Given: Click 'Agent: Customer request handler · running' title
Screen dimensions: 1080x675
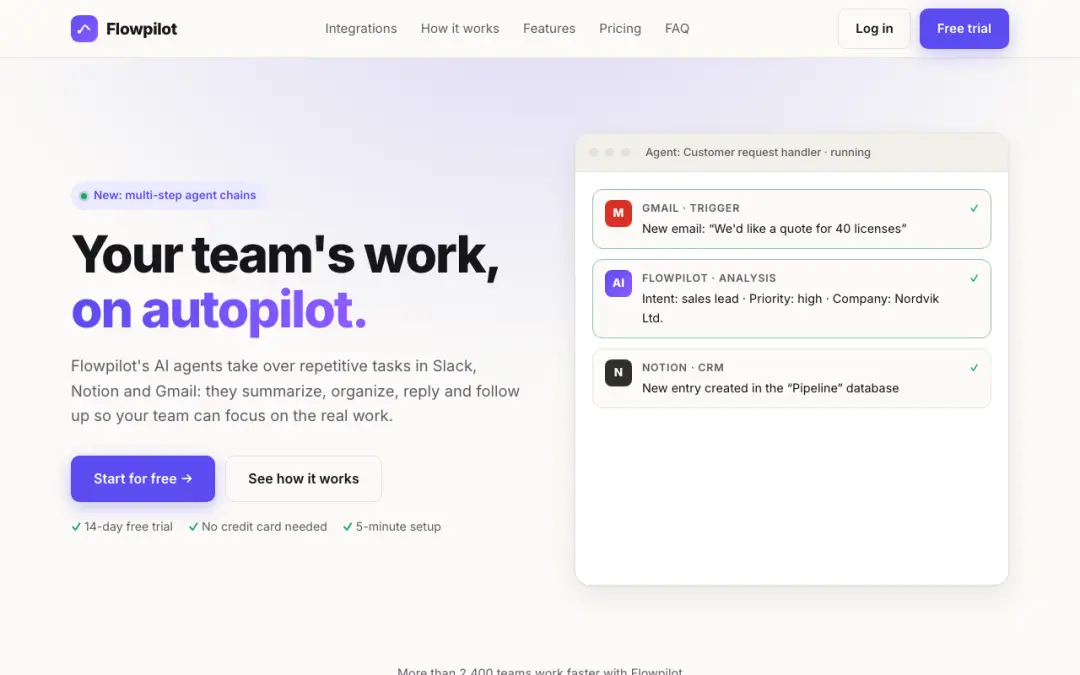Looking at the screenshot, I should click(x=758, y=152).
